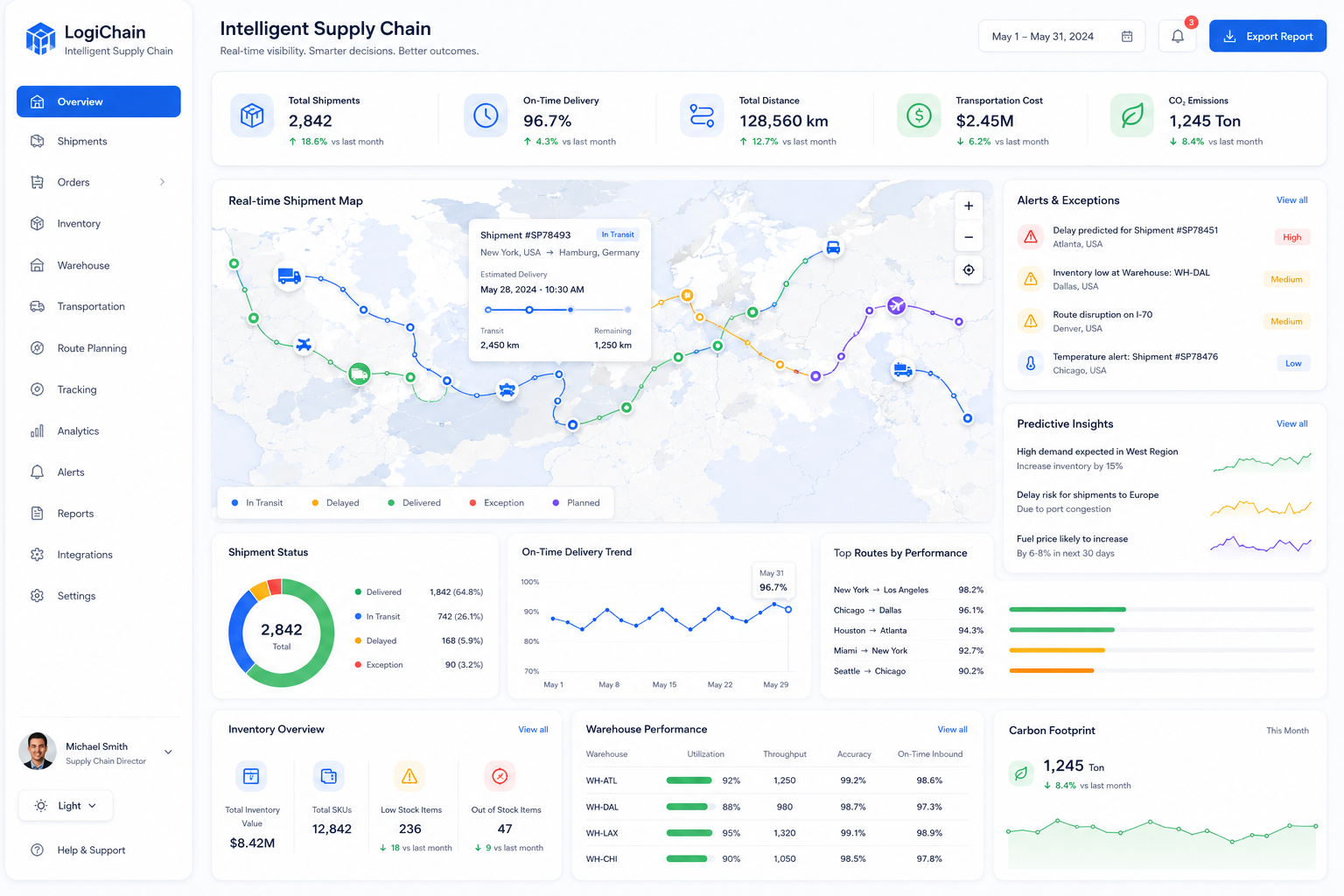The height and width of the screenshot is (896, 1344).
Task: Click the blue airplane marker on map
Action: [x=304, y=345]
